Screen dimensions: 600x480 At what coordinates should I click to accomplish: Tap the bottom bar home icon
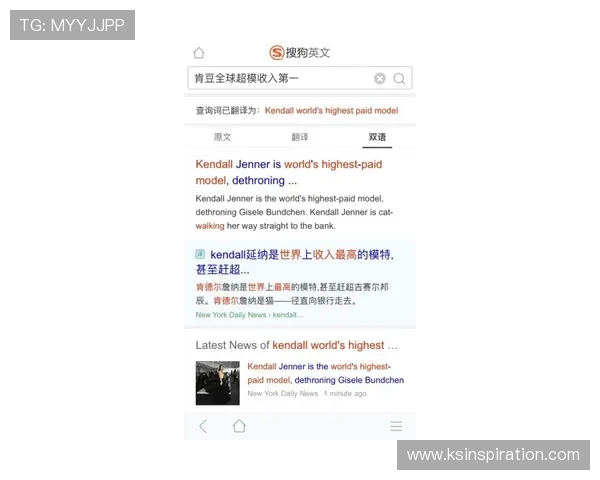239,426
